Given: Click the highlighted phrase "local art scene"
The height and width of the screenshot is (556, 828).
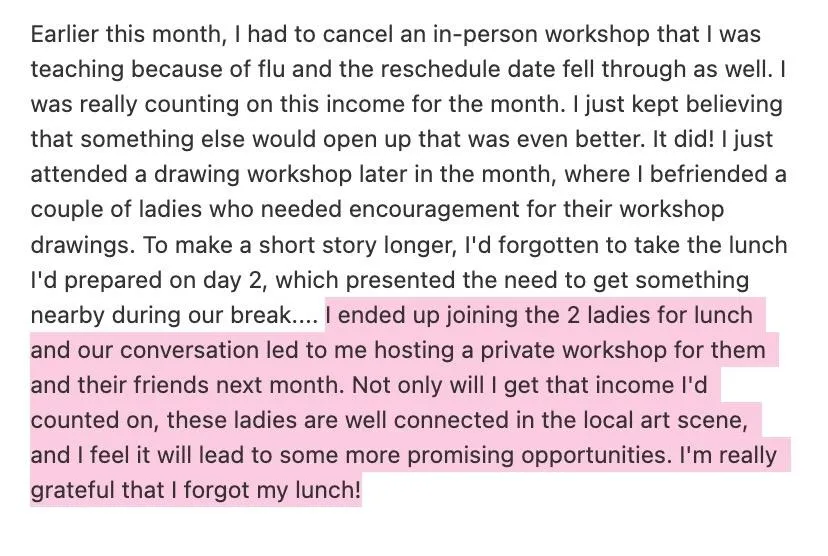Looking at the screenshot, I should (x=665, y=420).
